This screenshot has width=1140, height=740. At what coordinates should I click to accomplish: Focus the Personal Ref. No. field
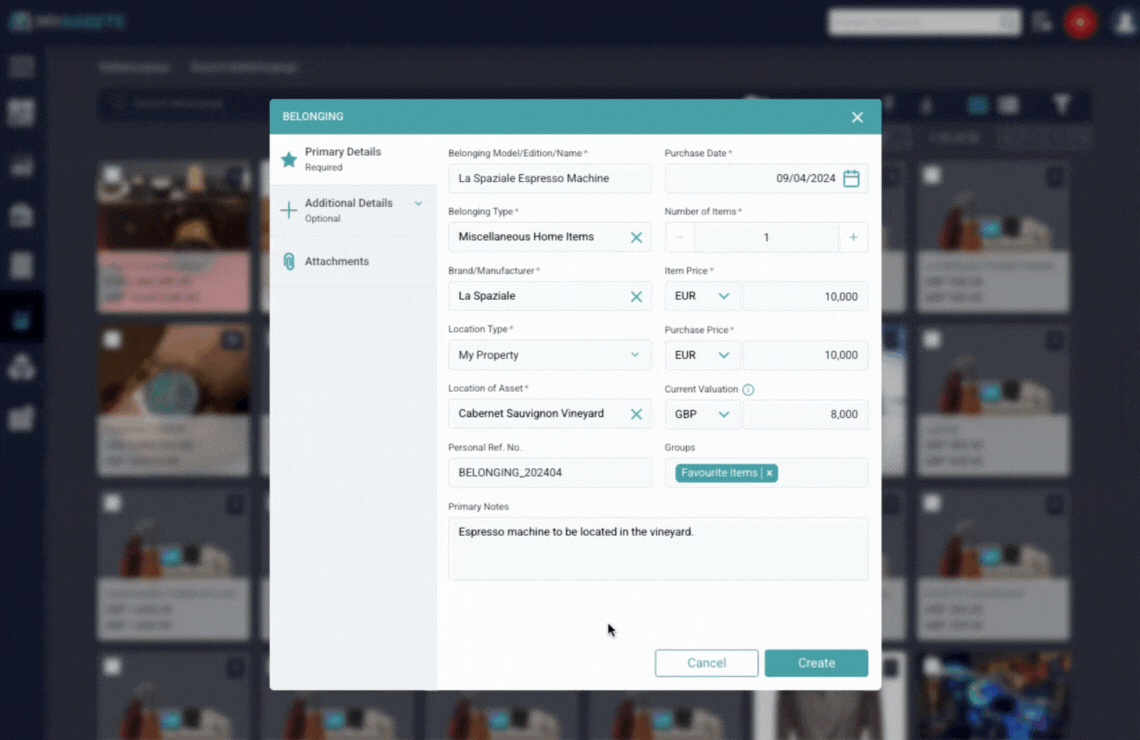(x=550, y=472)
